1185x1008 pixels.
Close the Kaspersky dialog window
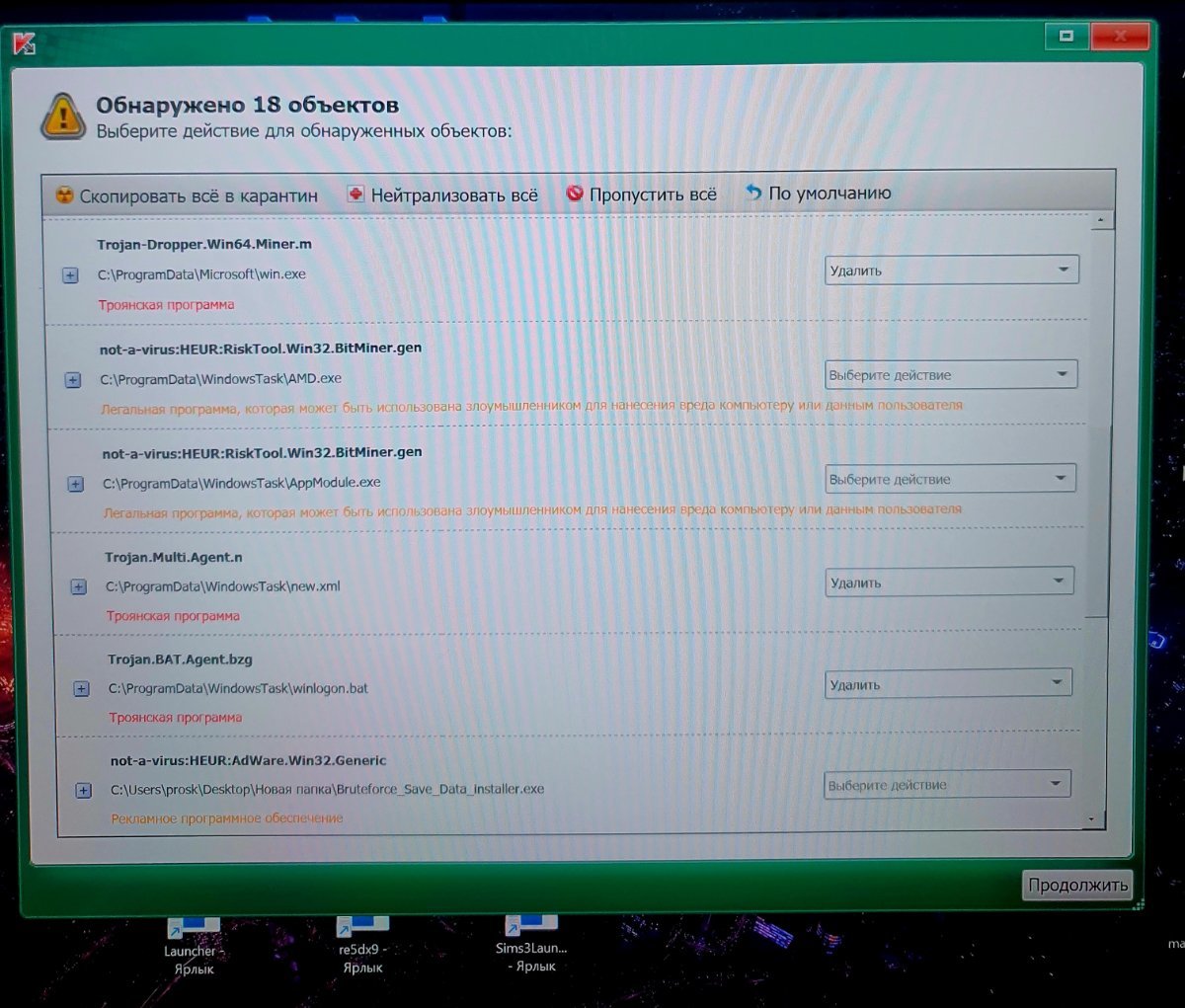point(1120,36)
